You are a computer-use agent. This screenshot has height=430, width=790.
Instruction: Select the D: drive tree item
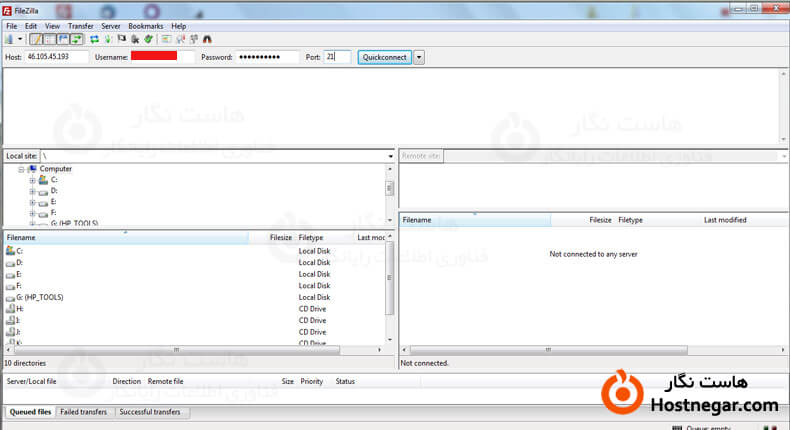pos(54,191)
